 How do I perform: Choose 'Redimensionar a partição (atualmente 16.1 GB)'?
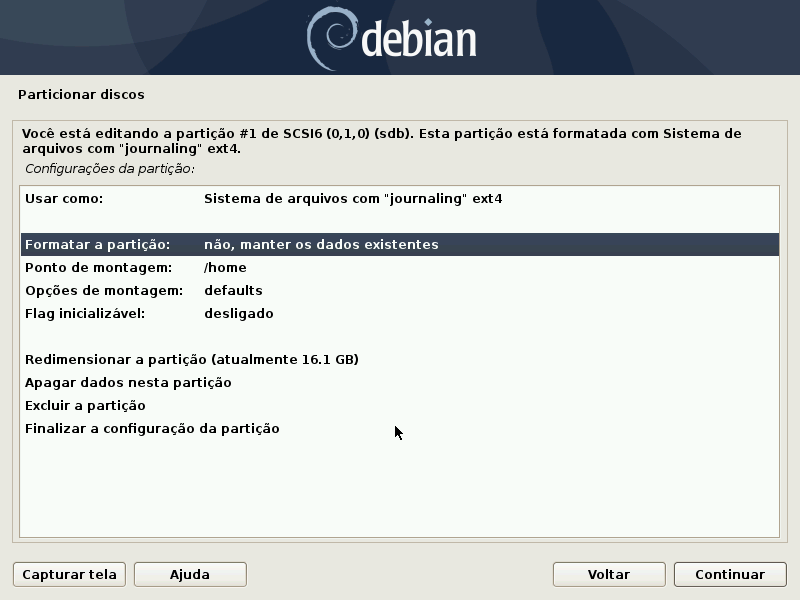point(399,359)
